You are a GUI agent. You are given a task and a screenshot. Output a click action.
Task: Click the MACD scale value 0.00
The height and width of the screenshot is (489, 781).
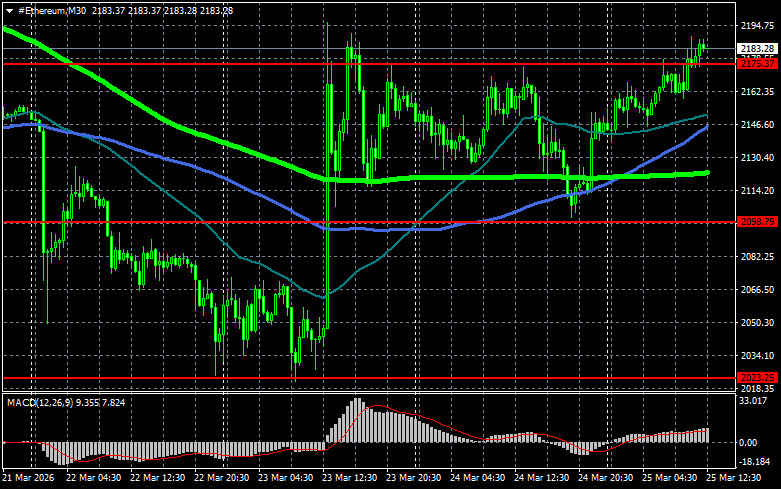click(x=749, y=442)
